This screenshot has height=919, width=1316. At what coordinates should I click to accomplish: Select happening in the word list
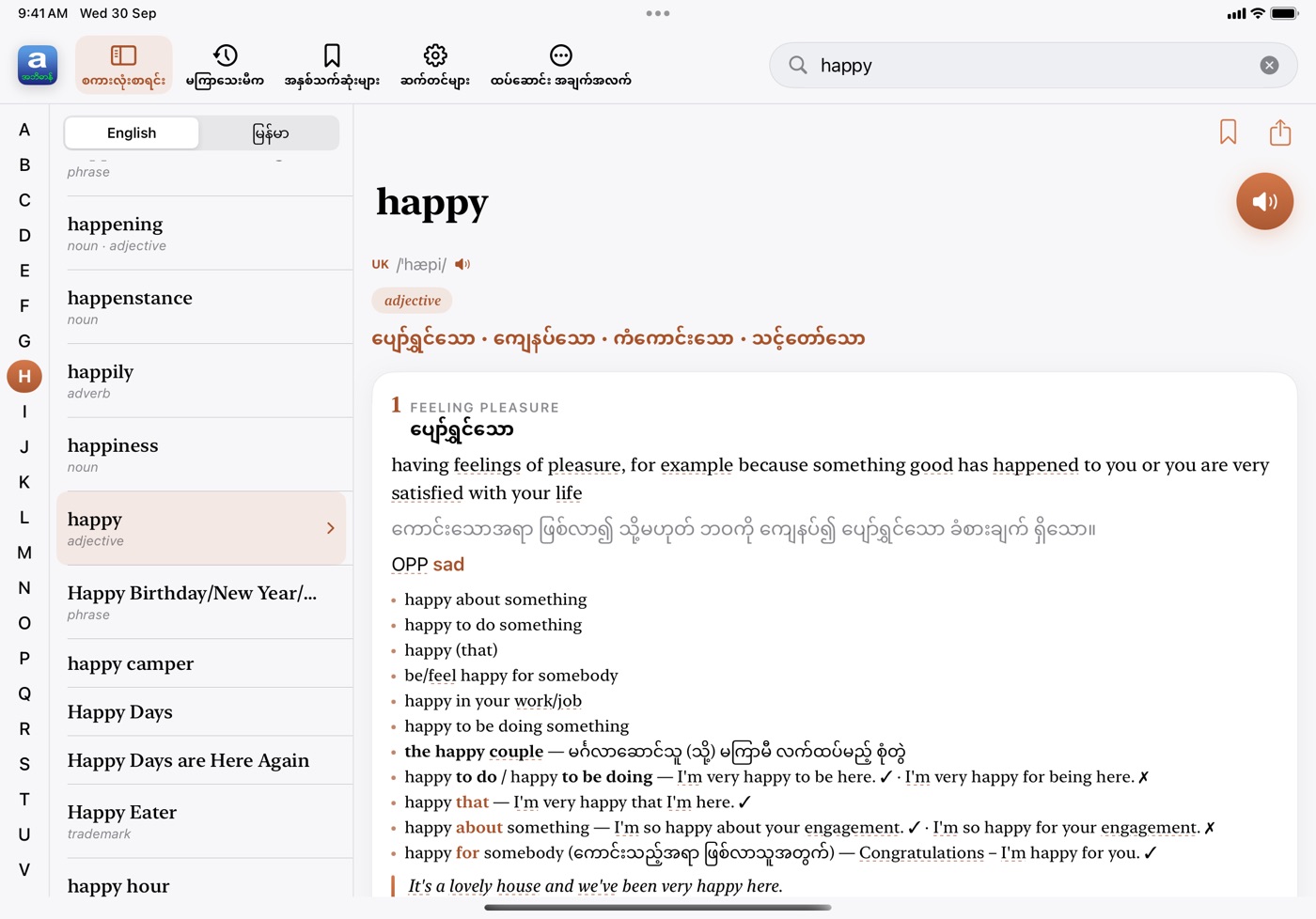[x=204, y=233]
